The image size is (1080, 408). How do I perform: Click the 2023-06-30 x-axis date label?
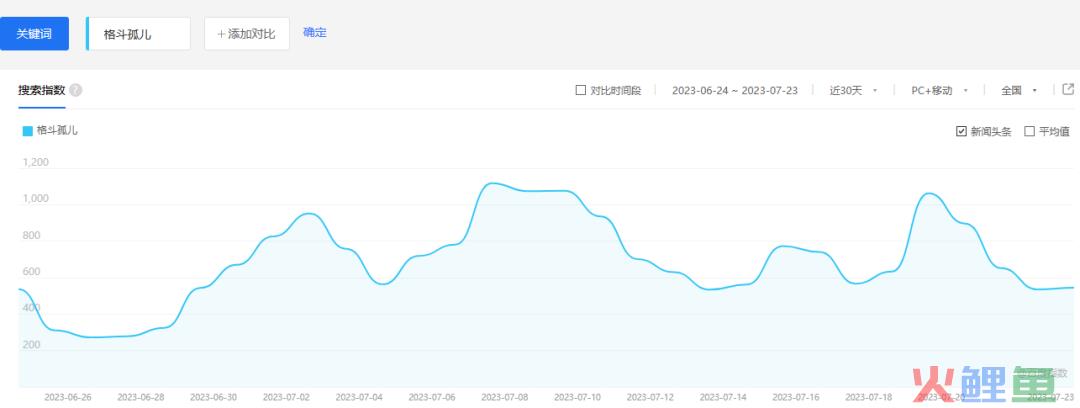(214, 398)
